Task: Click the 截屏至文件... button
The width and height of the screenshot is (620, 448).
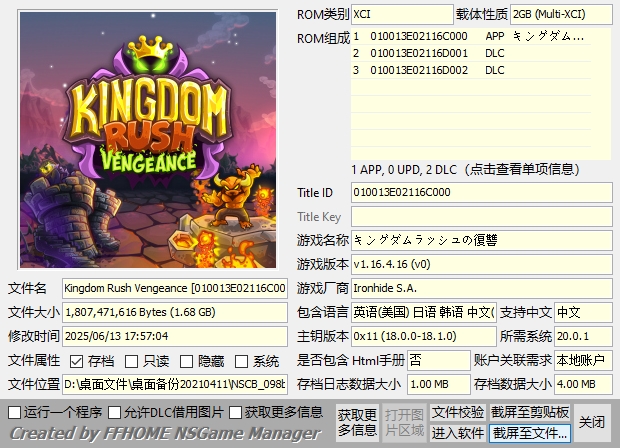Action: [x=530, y=433]
